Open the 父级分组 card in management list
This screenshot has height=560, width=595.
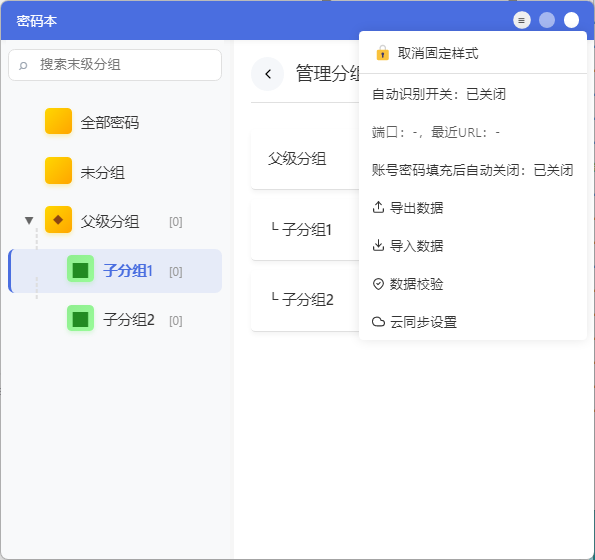coord(305,159)
